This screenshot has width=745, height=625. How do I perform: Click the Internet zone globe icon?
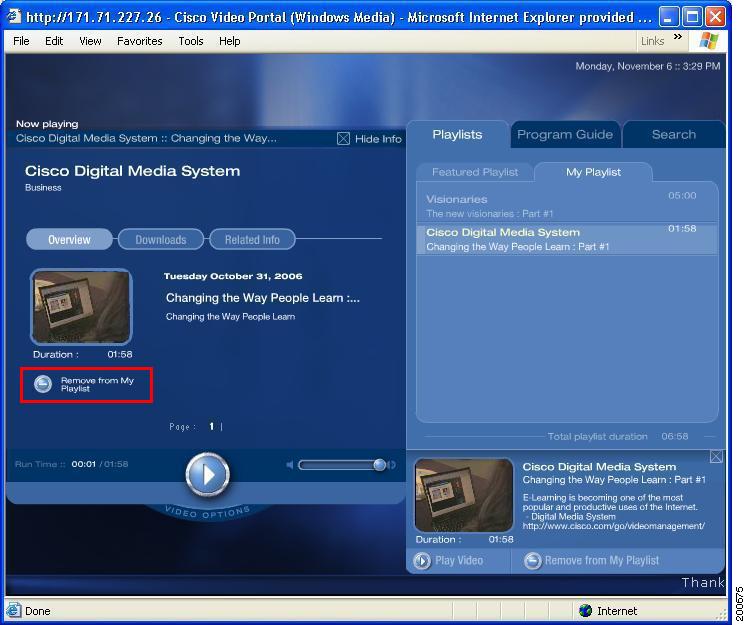point(585,610)
